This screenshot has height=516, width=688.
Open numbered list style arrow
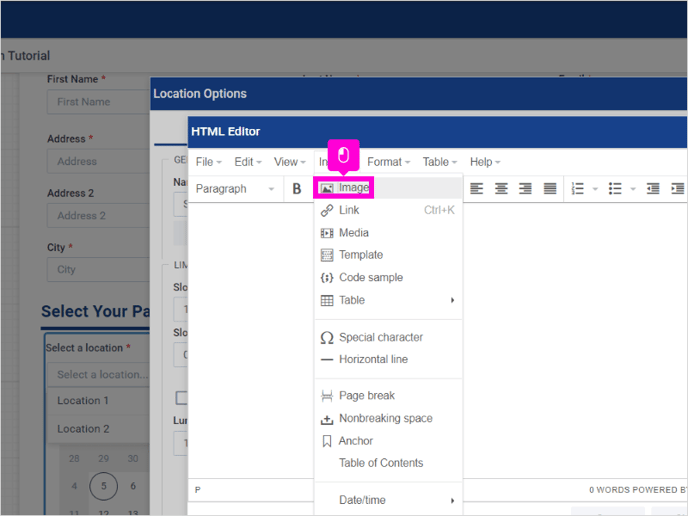[595, 189]
